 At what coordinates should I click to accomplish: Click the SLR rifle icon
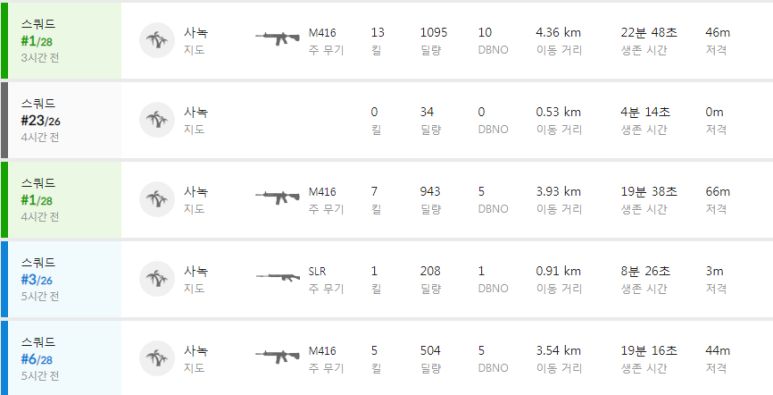coord(278,277)
